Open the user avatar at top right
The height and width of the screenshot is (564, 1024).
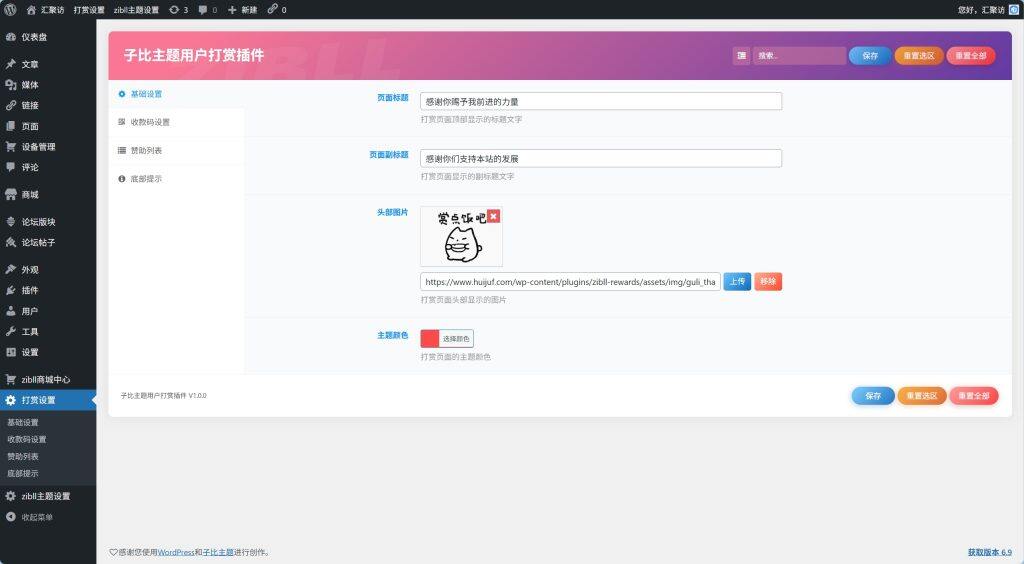pos(1014,10)
